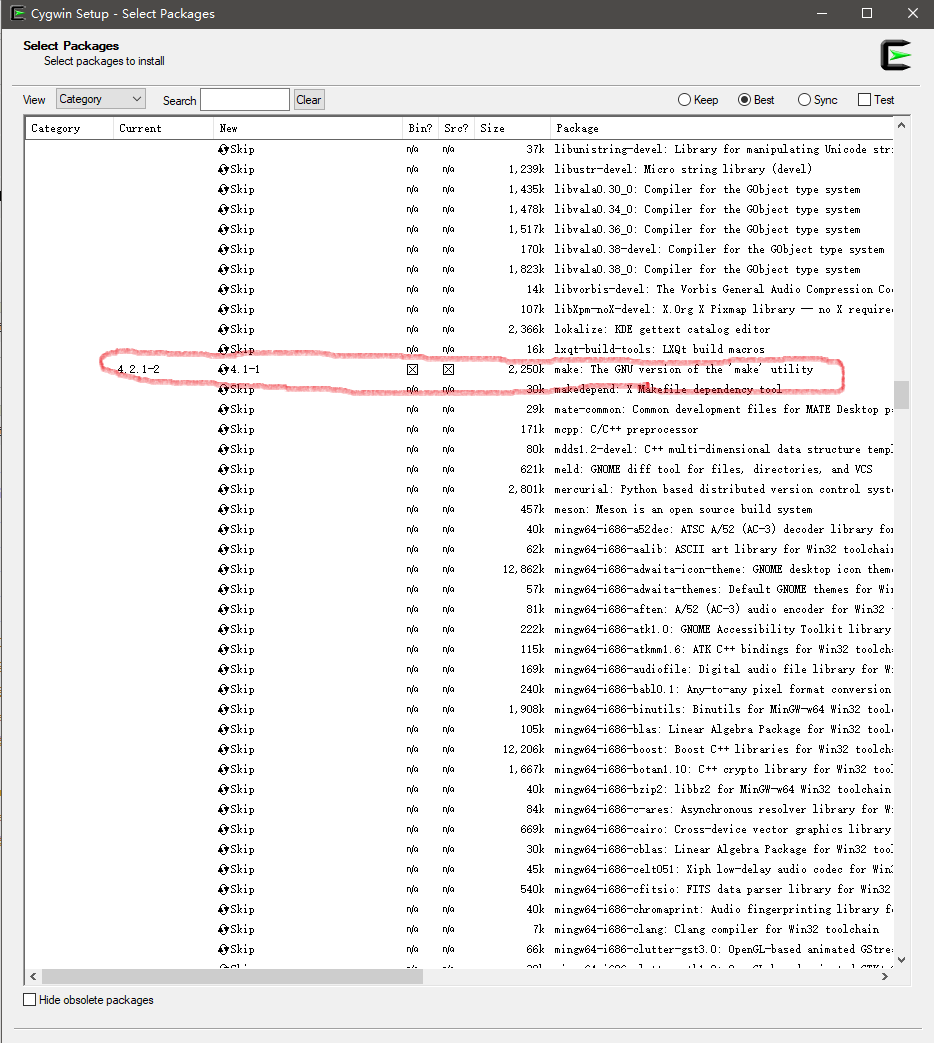
Task: Cycle Skip icon for mingw64-i686-aalib
Action: [x=224, y=549]
